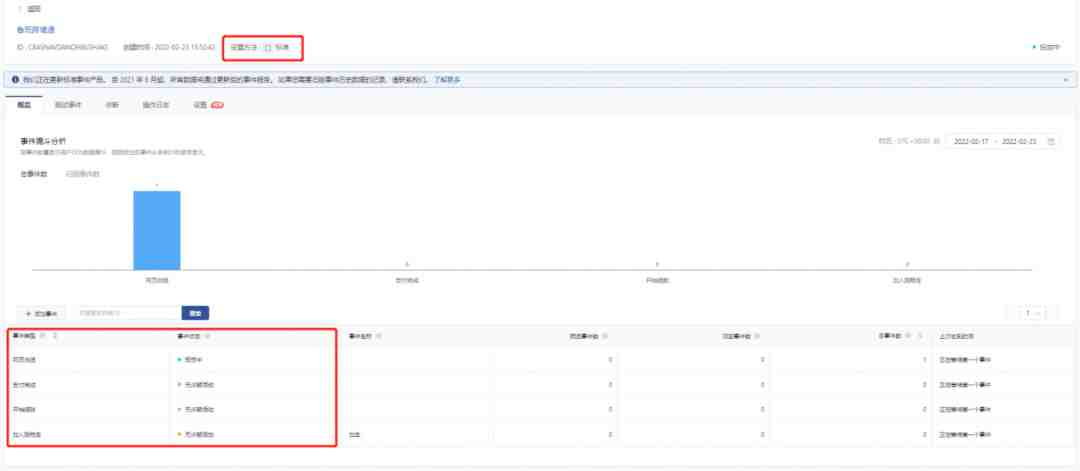This screenshot has height=471, width=1080.
Task: Click the sort arrows in the event type header
Action: click(x=55, y=336)
